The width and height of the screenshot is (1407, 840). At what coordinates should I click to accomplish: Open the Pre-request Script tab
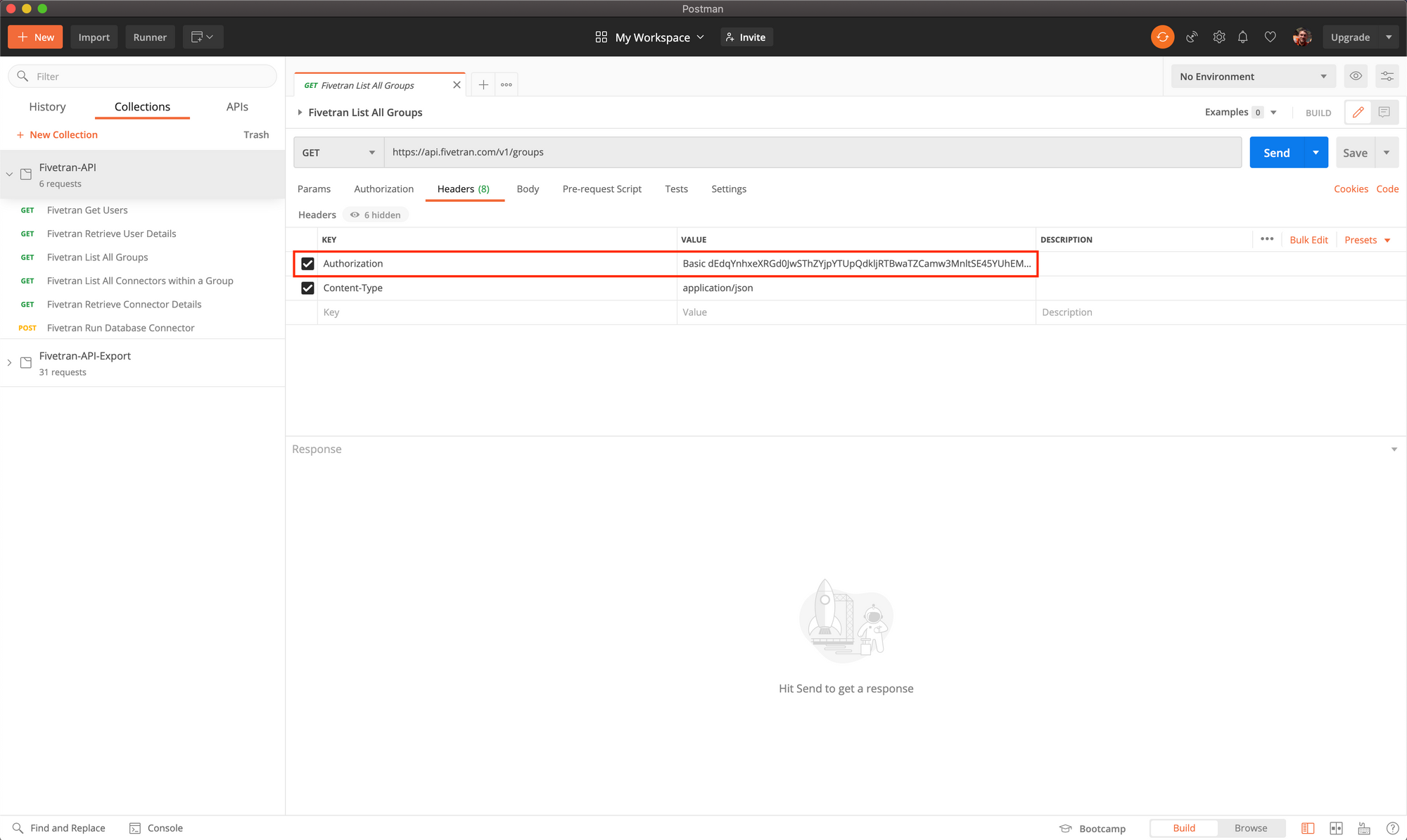point(601,189)
